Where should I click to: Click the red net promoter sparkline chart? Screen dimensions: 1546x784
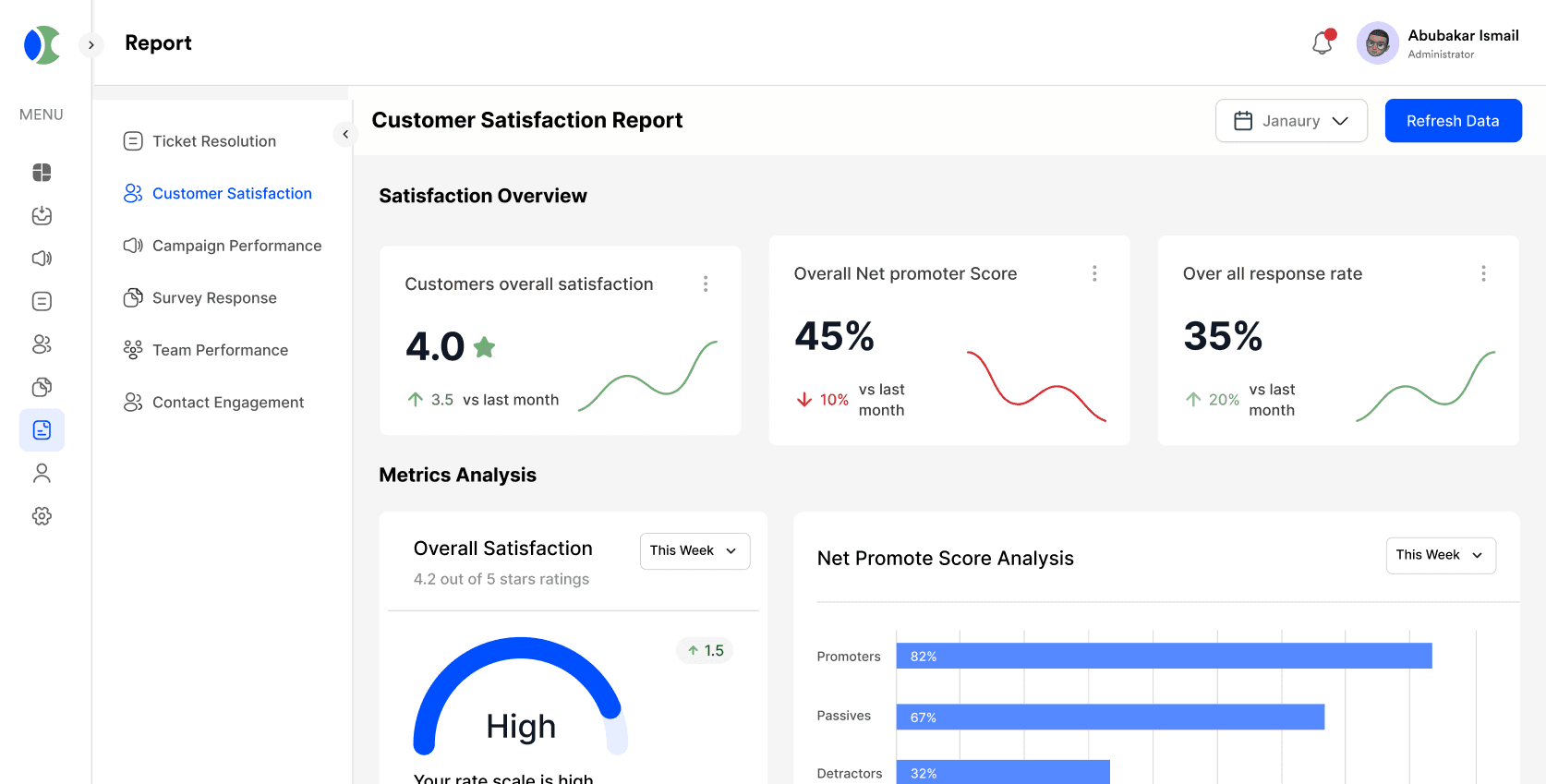point(1036,386)
